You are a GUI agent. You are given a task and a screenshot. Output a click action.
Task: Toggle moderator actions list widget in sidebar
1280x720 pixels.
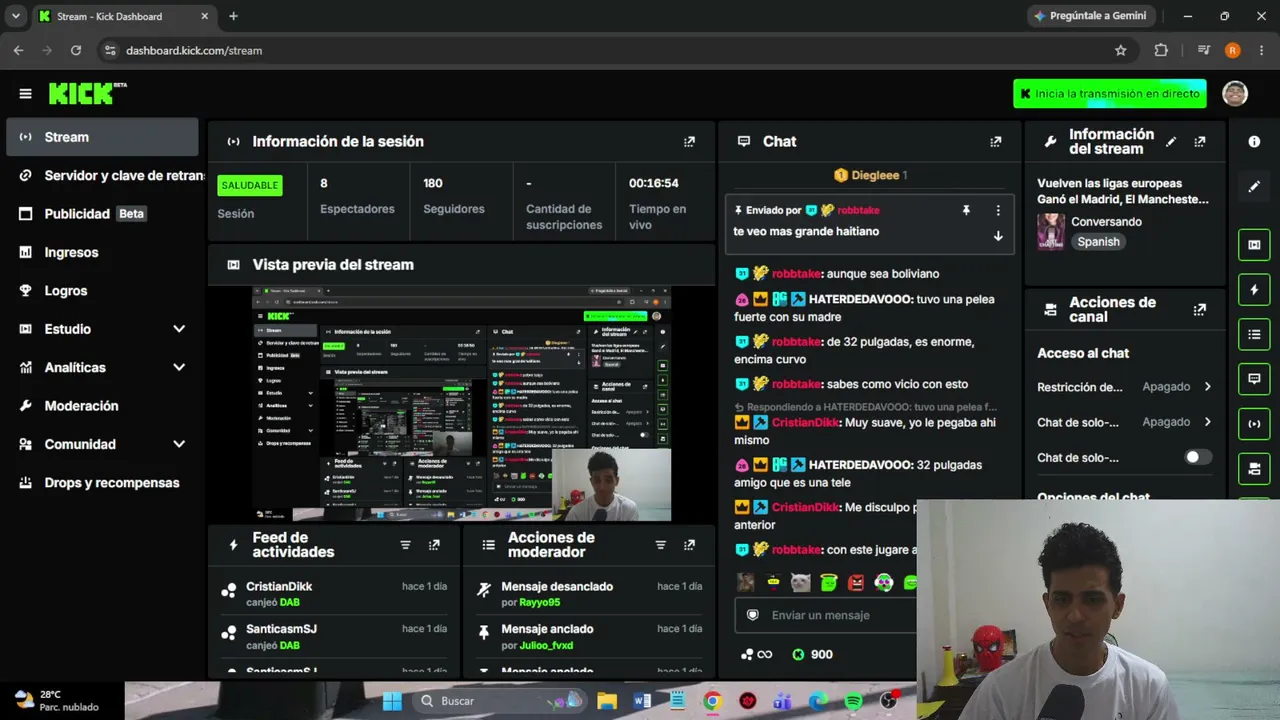tap(1254, 334)
